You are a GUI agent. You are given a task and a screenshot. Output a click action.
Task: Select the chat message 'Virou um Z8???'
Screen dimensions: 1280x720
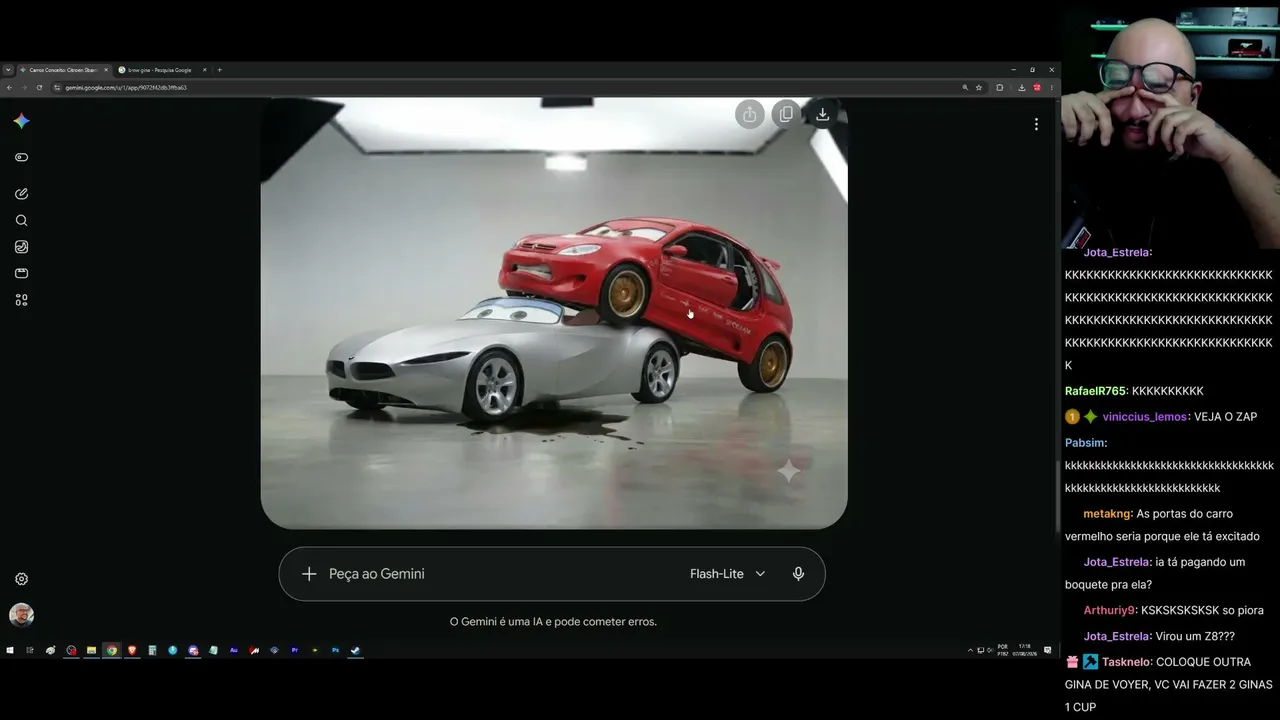pyautogui.click(x=1195, y=636)
